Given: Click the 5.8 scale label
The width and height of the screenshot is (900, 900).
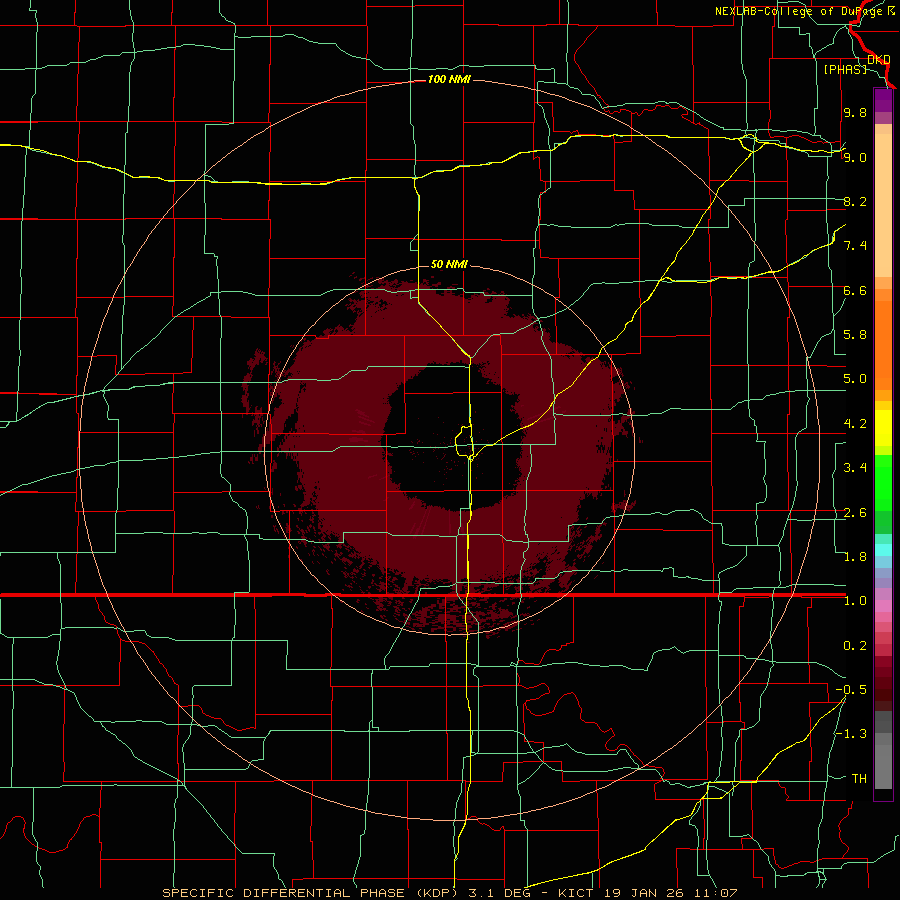Looking at the screenshot, I should pos(855,335).
